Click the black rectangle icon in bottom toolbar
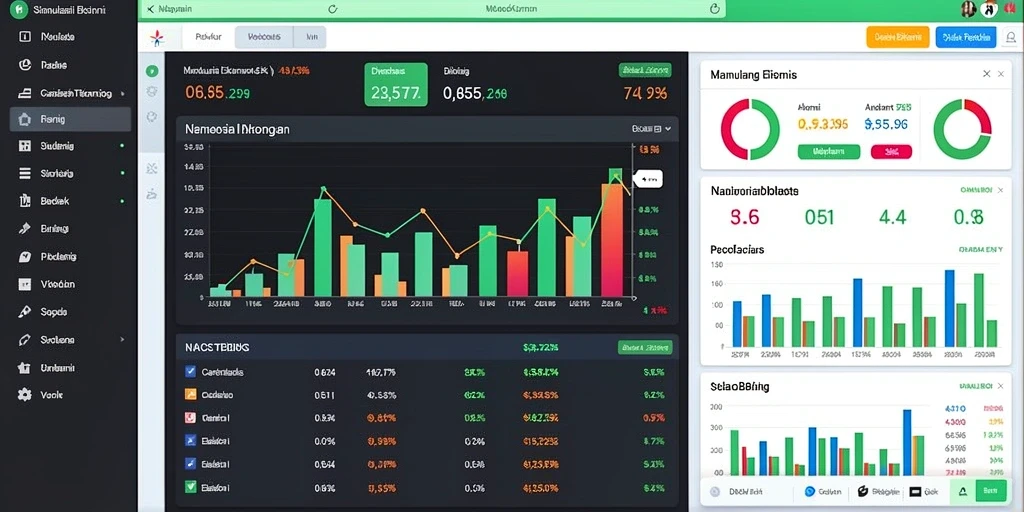 pos(915,491)
